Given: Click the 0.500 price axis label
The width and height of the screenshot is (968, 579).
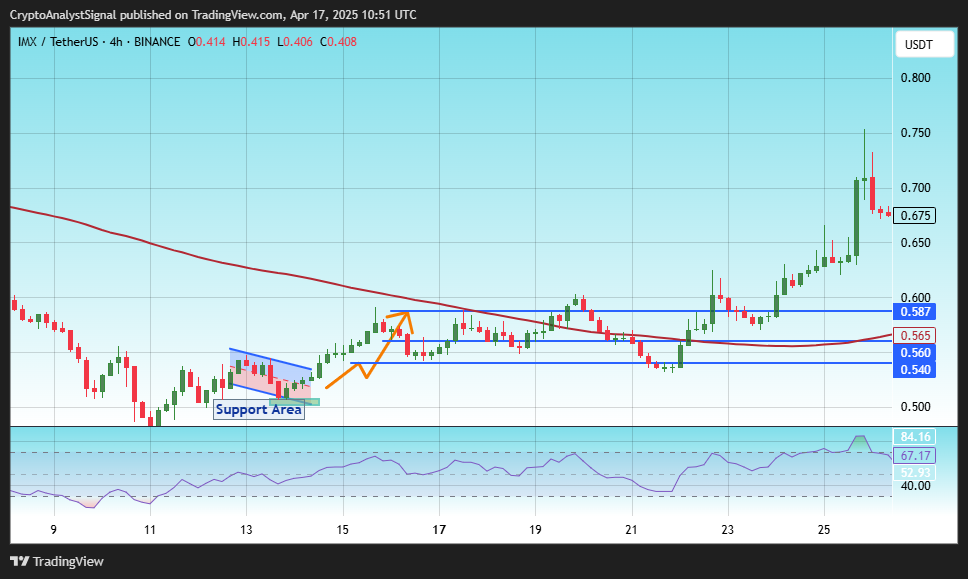Looking at the screenshot, I should click(x=916, y=407).
